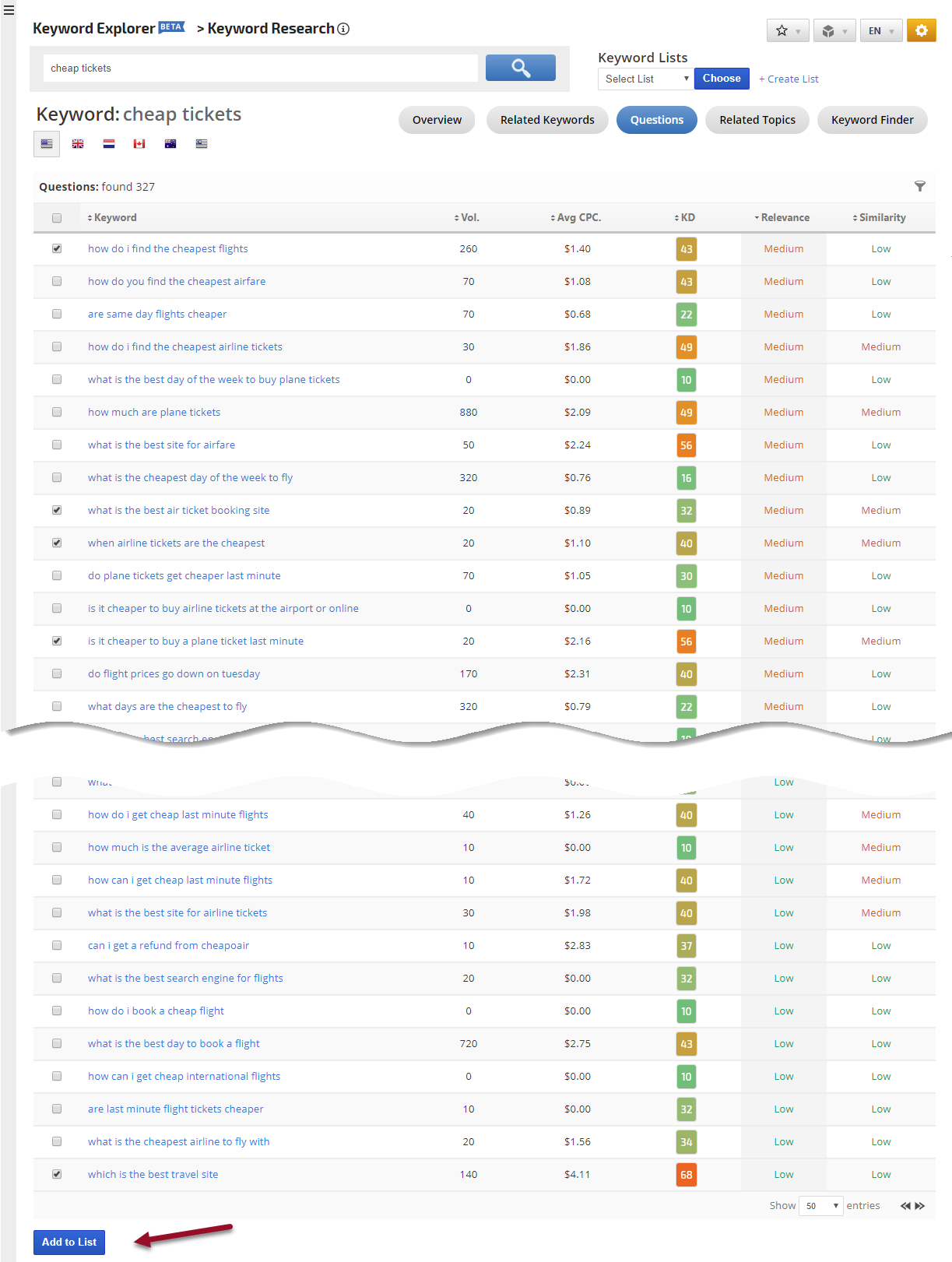
Task: Switch to the Related Keywords tab
Action: 546,120
